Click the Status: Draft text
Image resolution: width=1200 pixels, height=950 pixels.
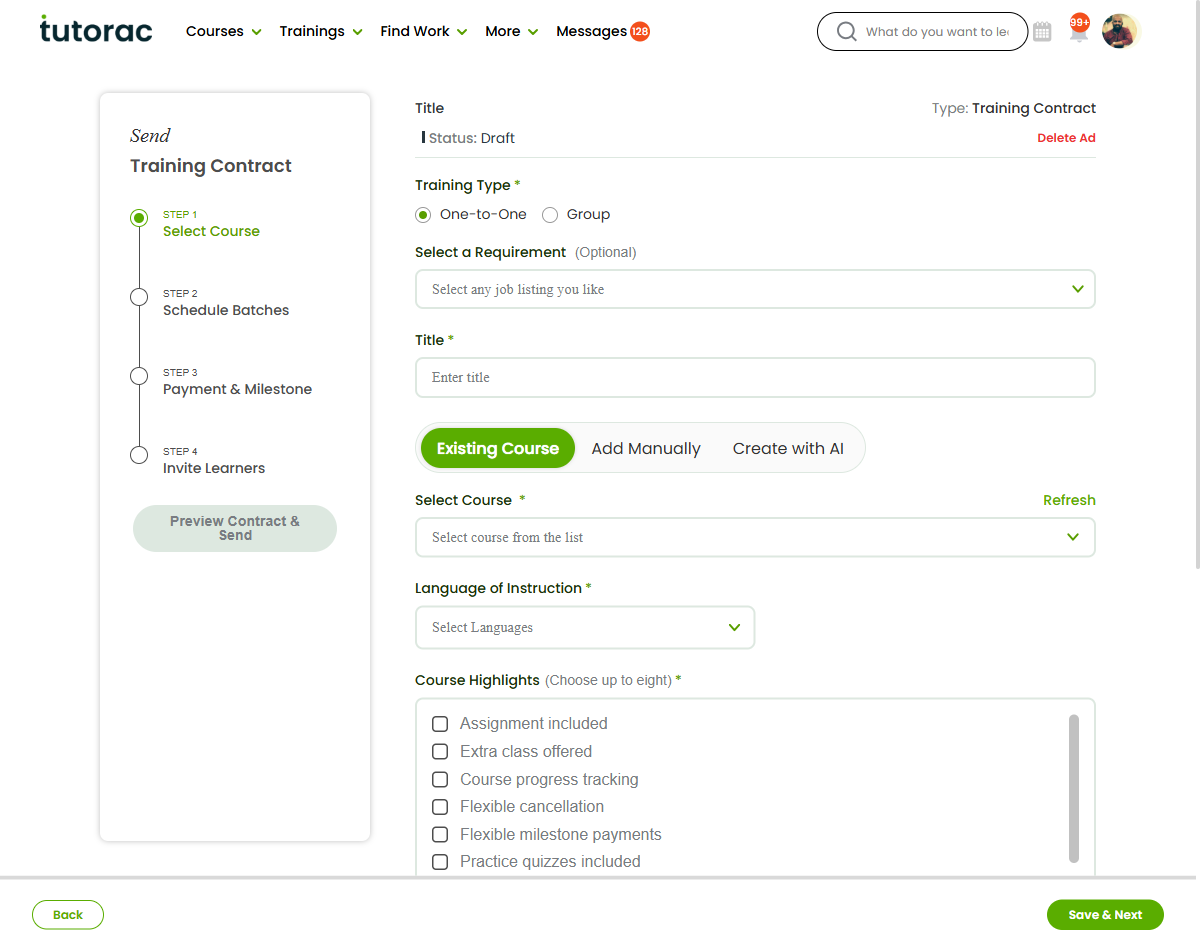point(471,138)
